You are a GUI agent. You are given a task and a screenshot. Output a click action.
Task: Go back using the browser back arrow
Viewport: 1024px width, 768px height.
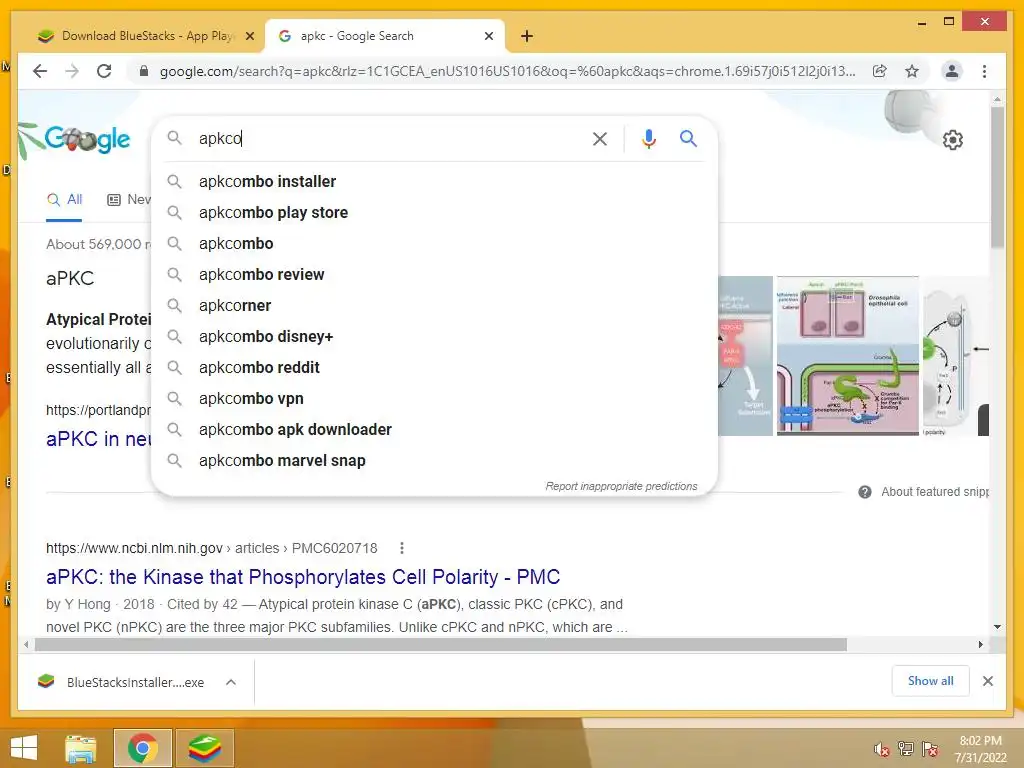pyautogui.click(x=40, y=71)
